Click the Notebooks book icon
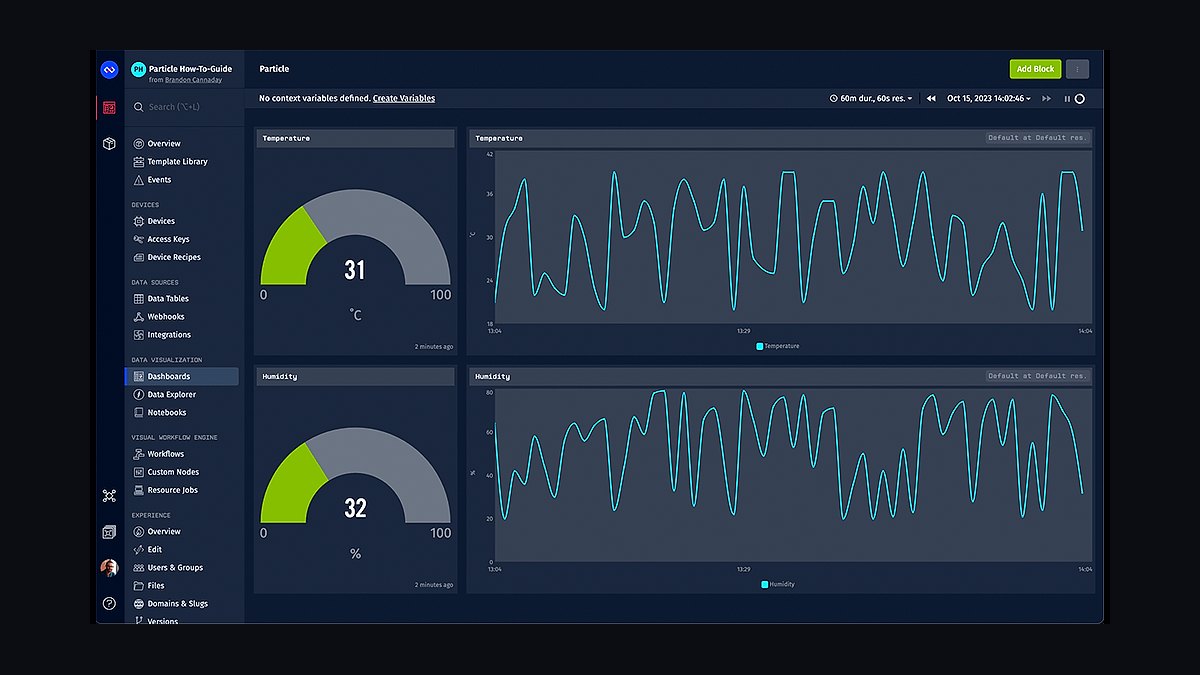This screenshot has width=1200, height=675. point(138,412)
